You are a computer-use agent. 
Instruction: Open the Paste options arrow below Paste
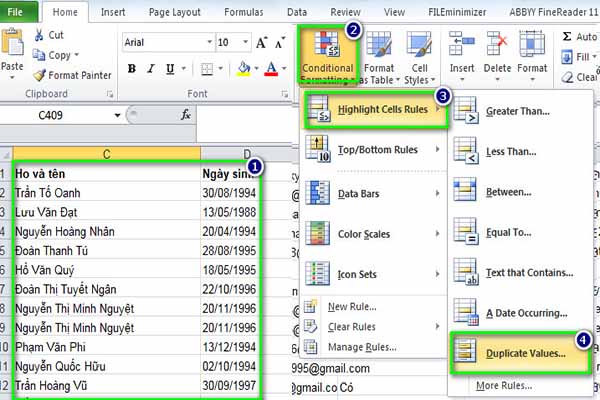click(12, 78)
